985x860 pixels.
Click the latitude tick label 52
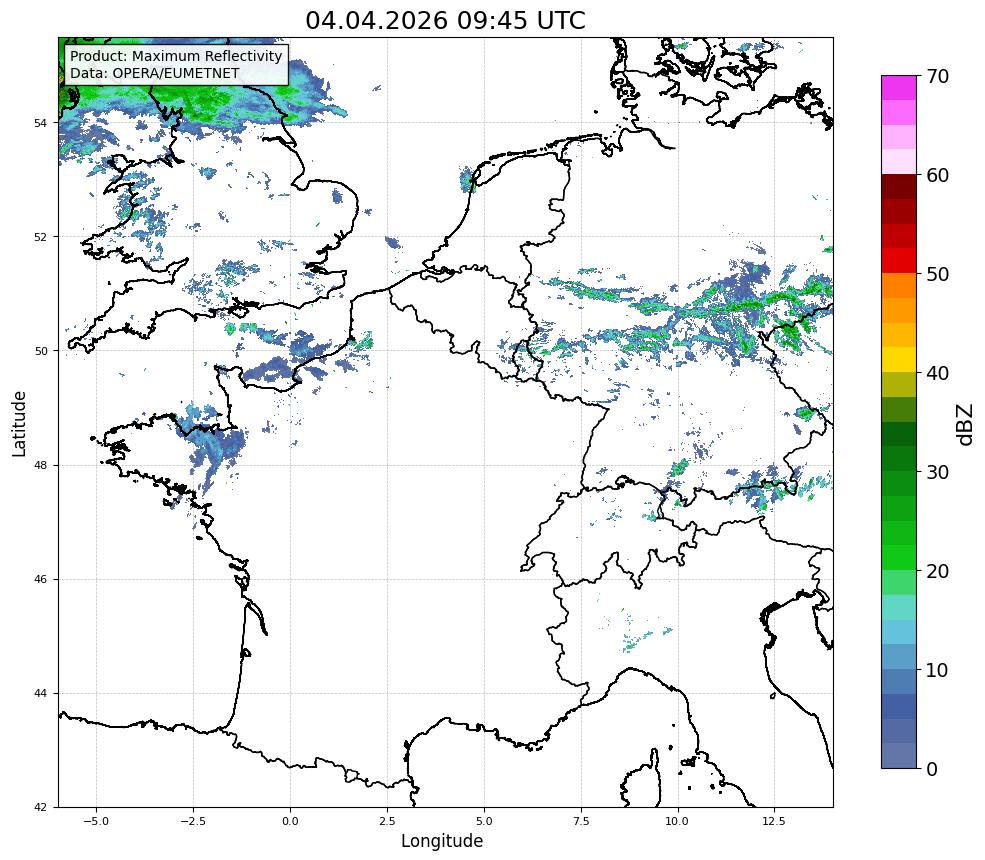(x=40, y=237)
